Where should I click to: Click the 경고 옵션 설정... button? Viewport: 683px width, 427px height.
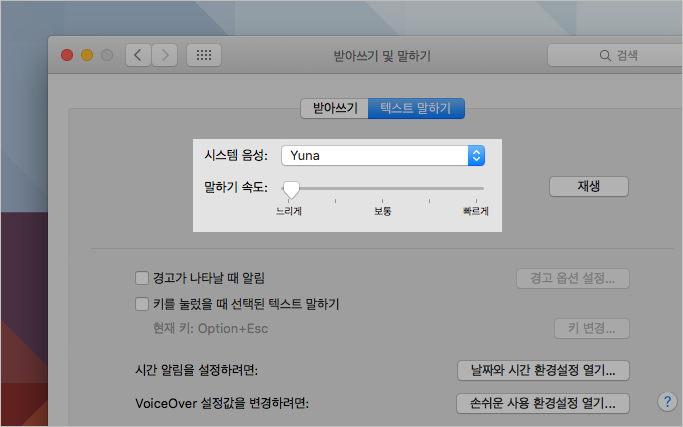[573, 278]
